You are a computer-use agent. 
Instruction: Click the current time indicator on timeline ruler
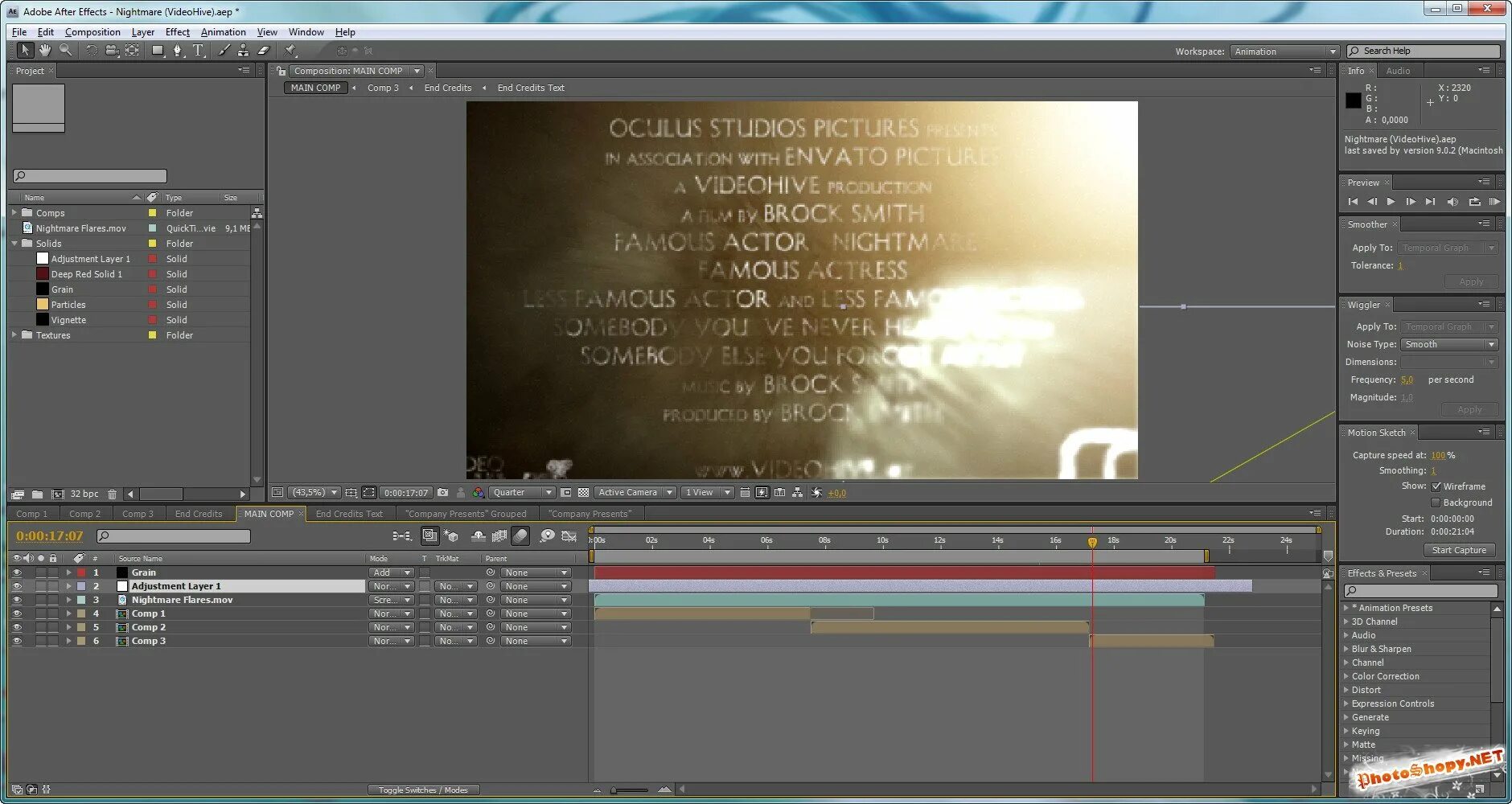1092,542
